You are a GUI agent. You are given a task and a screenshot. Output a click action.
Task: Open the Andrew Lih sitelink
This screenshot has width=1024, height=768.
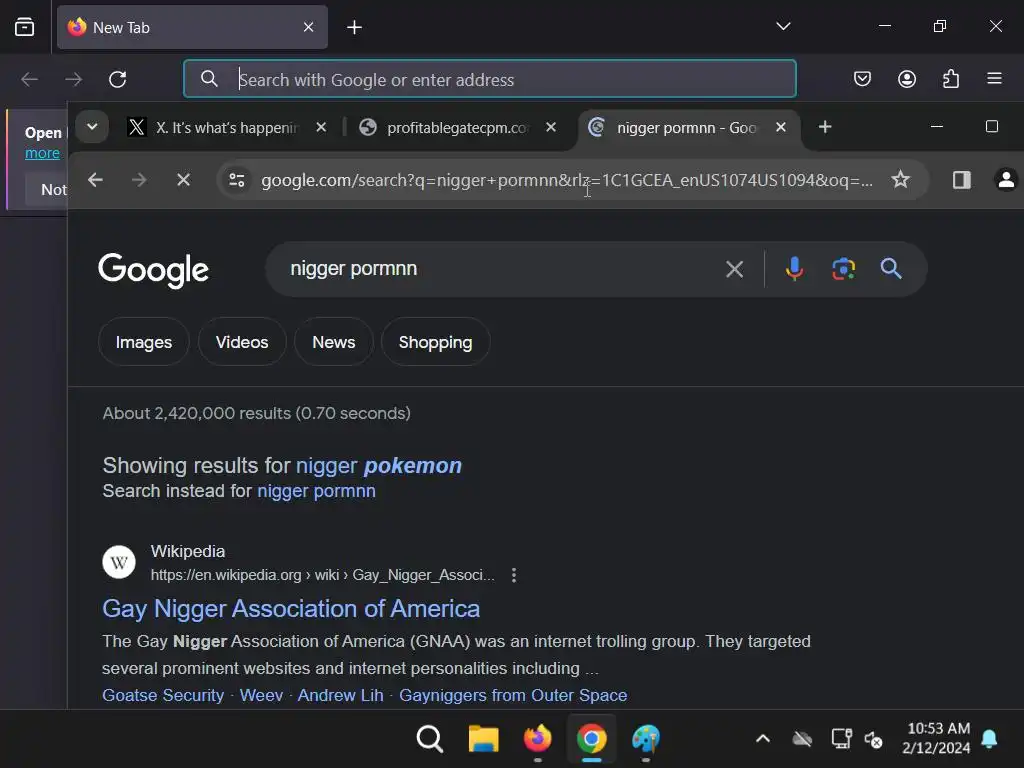(x=340, y=695)
